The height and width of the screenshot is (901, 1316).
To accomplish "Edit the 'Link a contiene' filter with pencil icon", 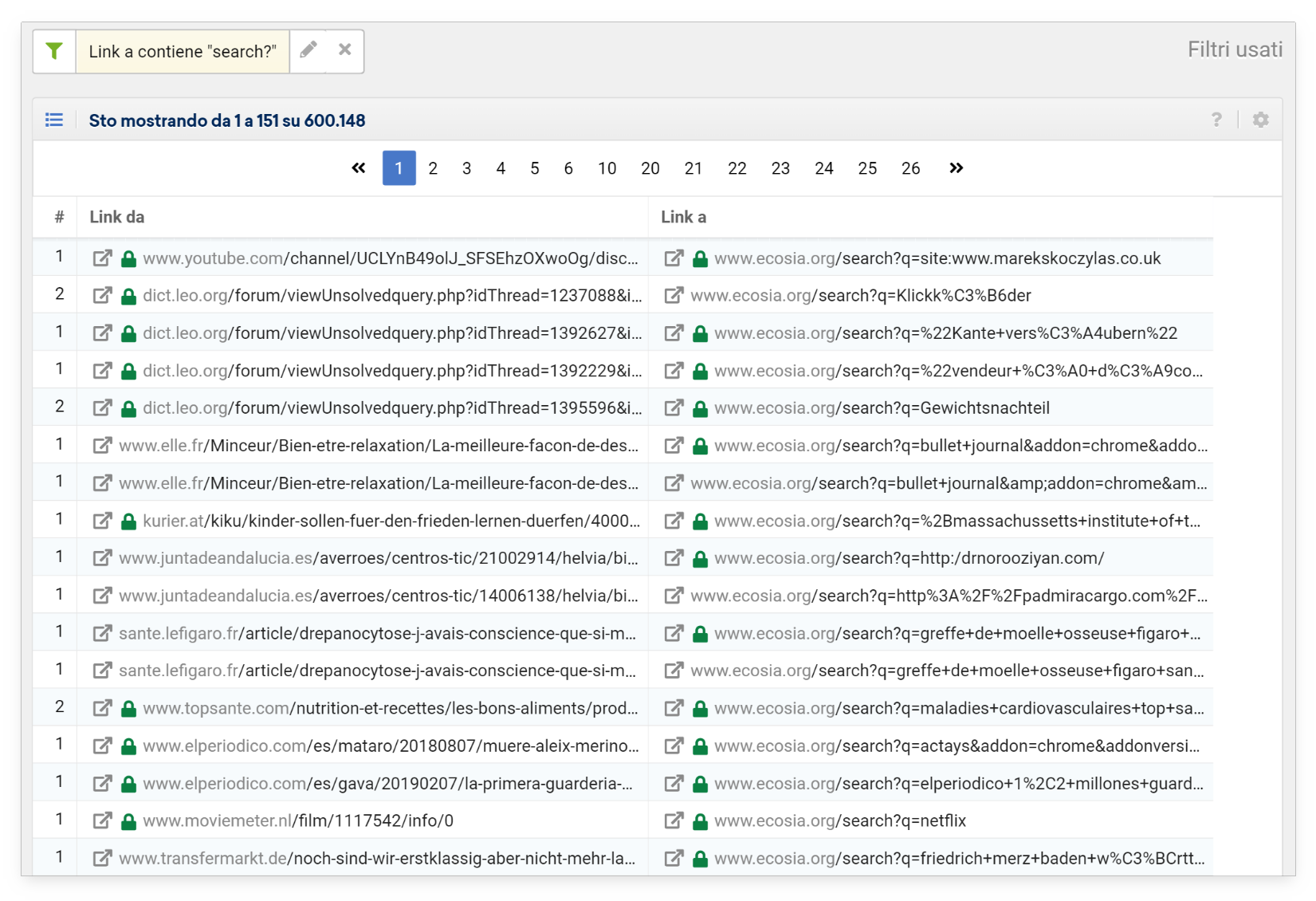I will point(308,50).
